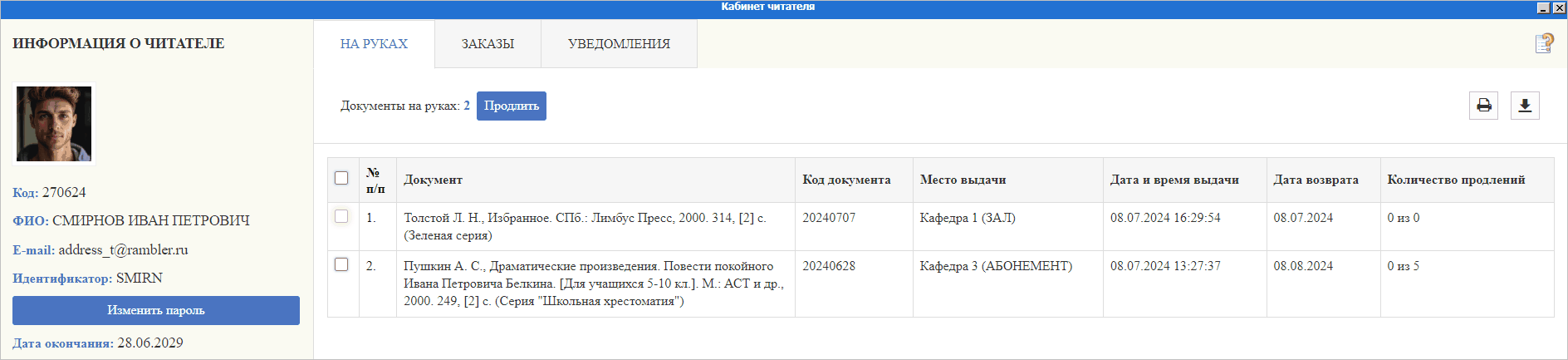The height and width of the screenshot is (360, 1568).
Task: Click document code 20240628
Action: pos(829,266)
